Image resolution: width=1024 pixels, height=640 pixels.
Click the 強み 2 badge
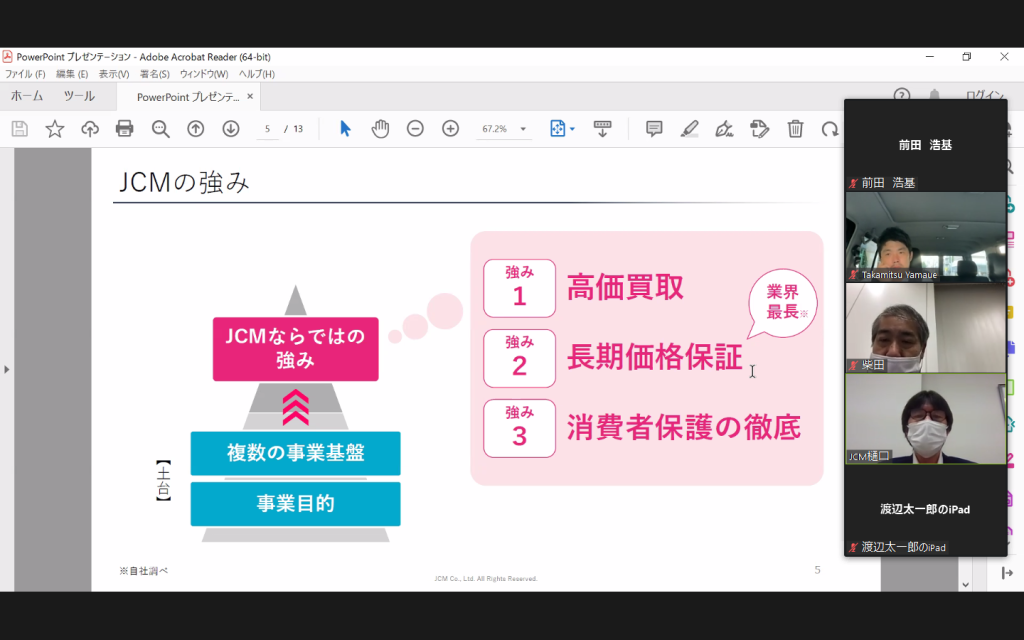point(519,358)
